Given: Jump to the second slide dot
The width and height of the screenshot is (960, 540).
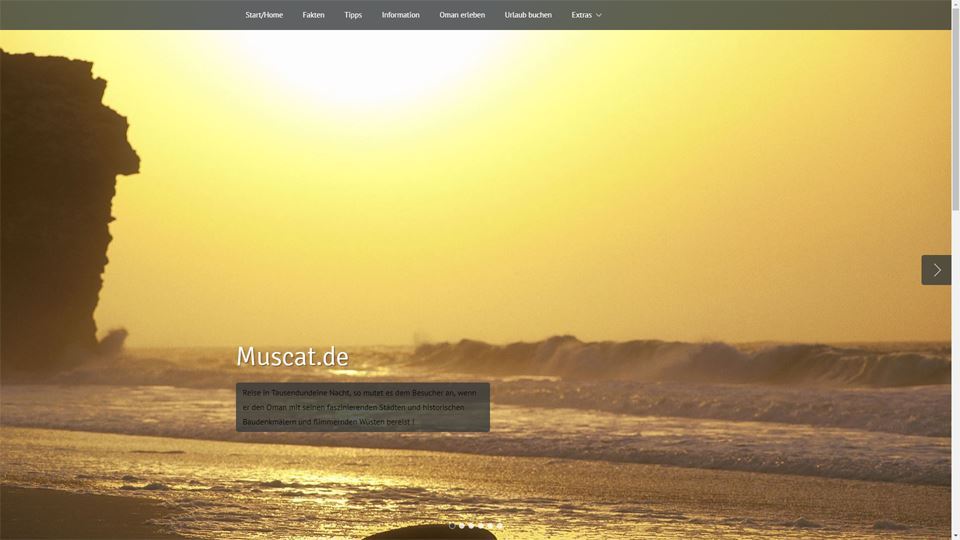Looking at the screenshot, I should click(x=462, y=525).
